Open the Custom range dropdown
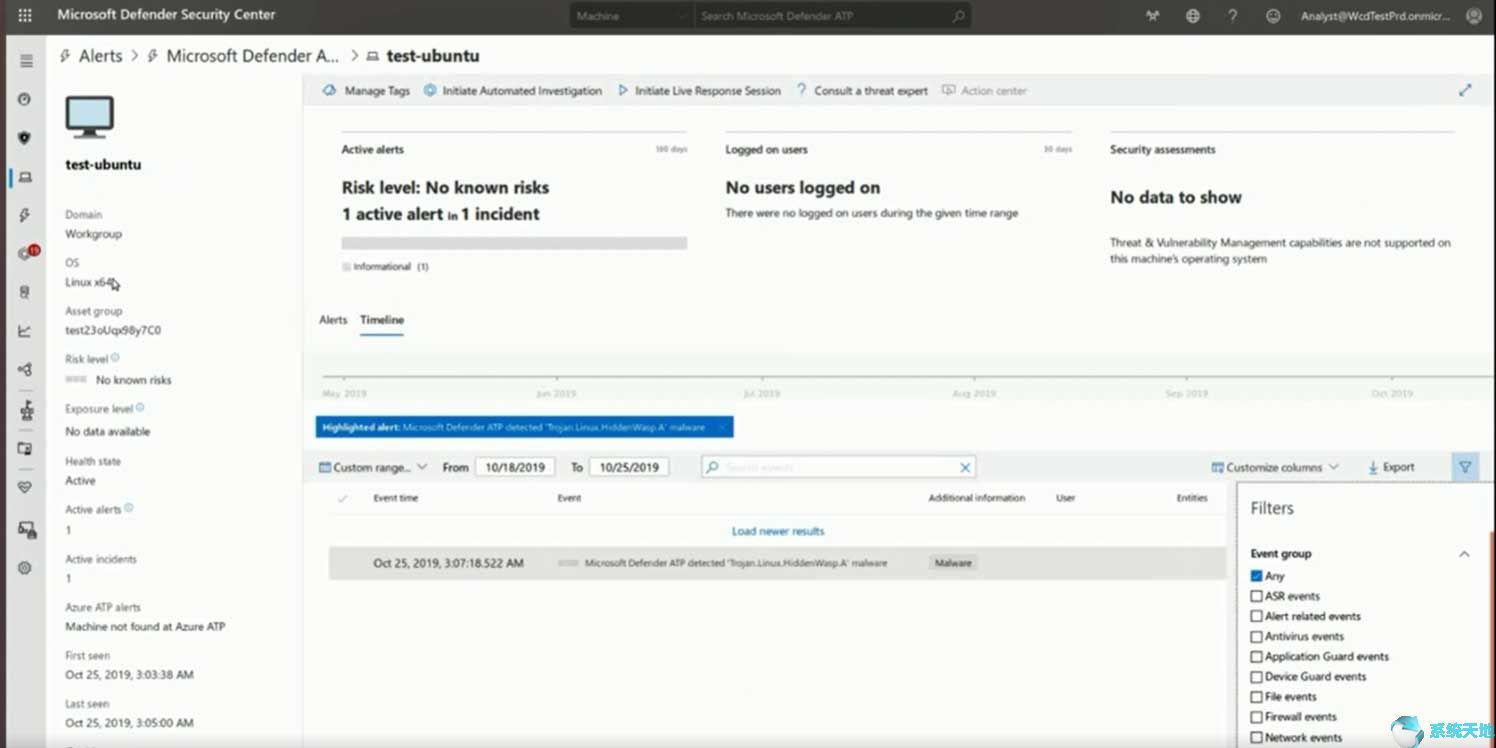The width and height of the screenshot is (1496, 748). 373,467
